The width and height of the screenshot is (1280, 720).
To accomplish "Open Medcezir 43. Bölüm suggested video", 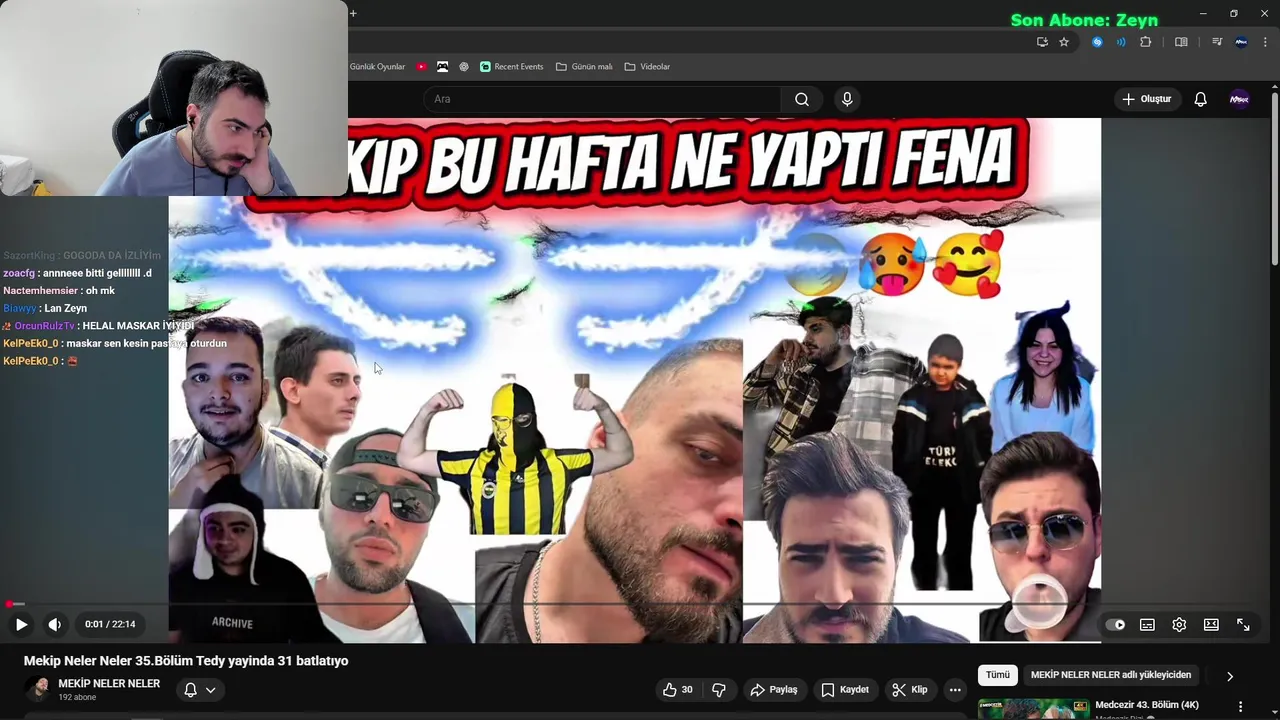I will (x=1147, y=704).
